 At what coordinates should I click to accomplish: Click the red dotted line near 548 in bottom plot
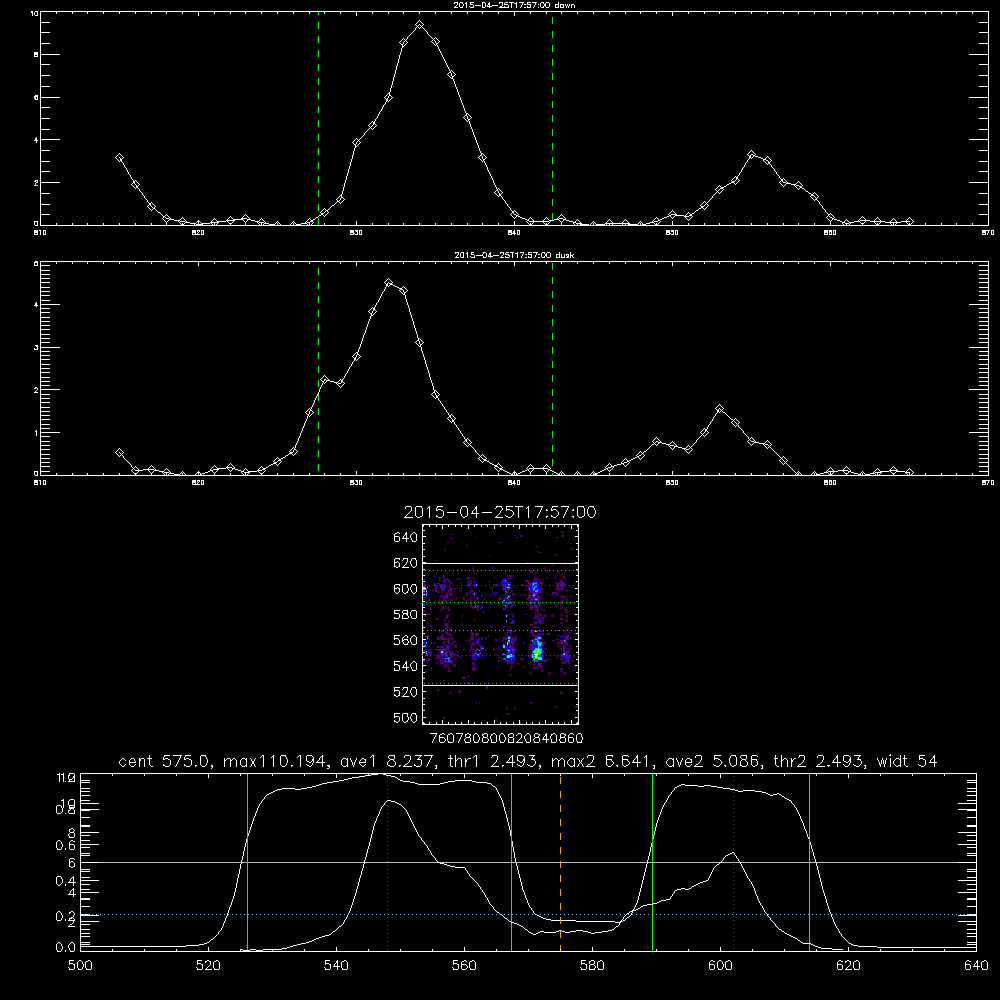point(387,861)
